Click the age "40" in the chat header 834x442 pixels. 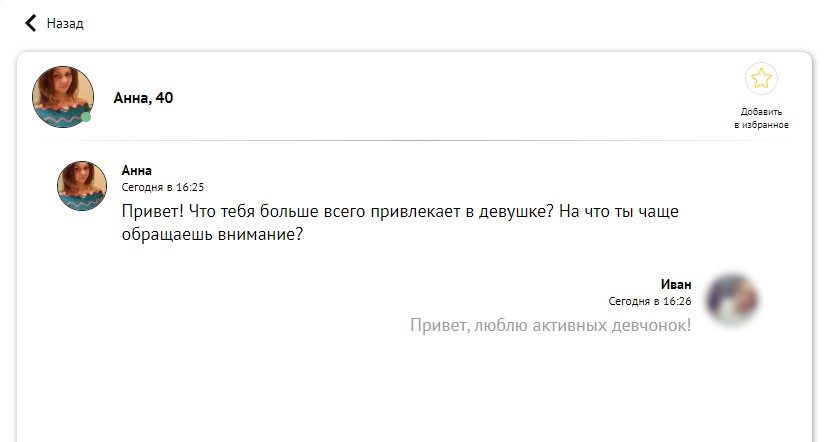[x=164, y=98]
